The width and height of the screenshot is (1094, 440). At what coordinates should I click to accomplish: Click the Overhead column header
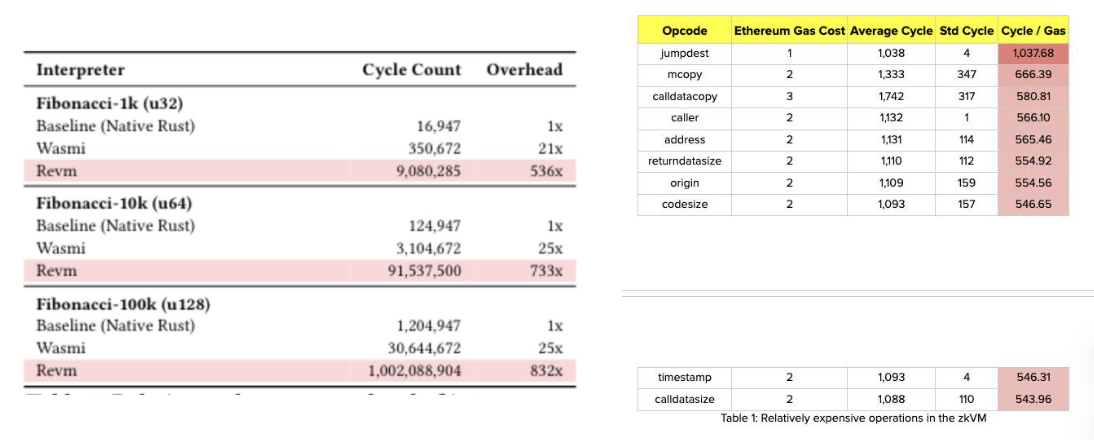point(524,70)
